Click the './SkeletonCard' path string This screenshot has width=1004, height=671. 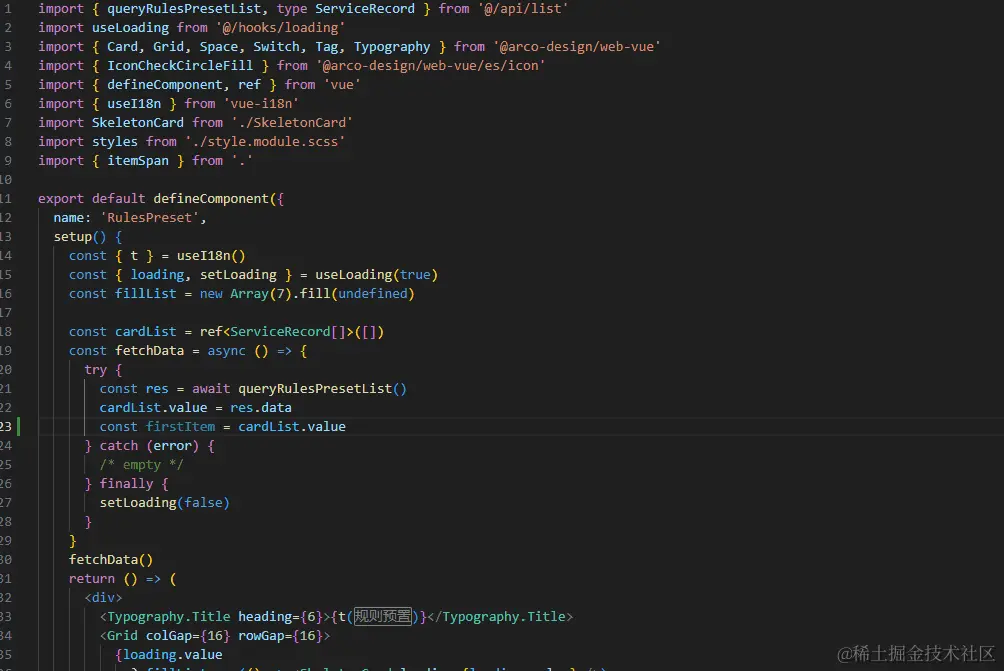click(292, 122)
